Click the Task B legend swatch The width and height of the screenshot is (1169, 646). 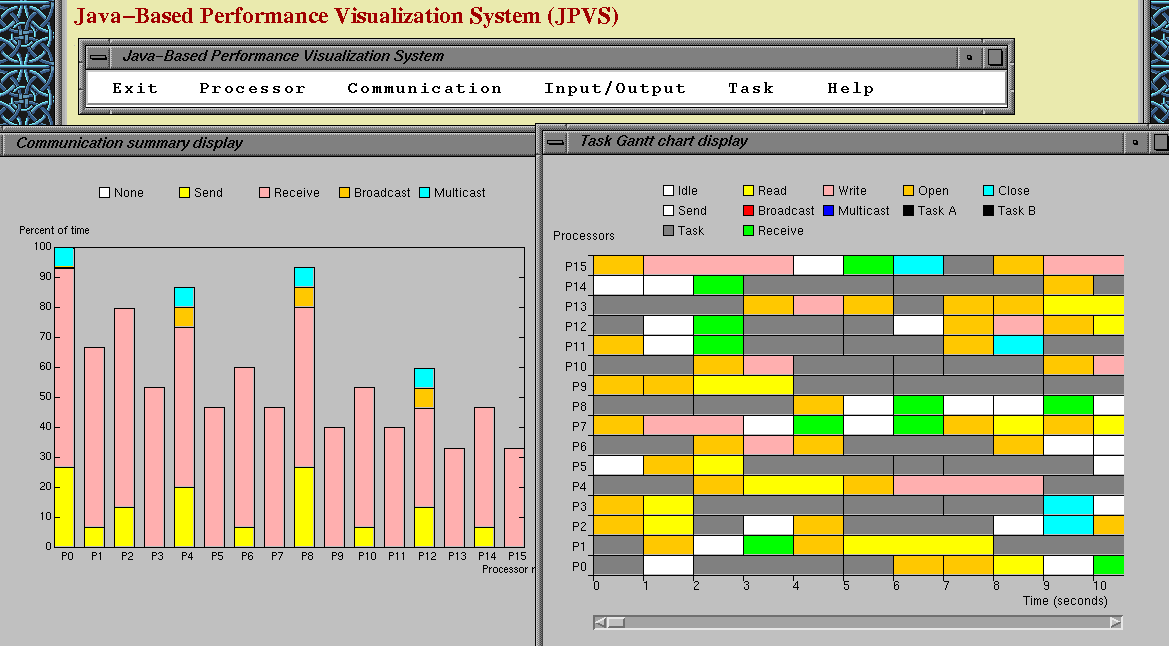[x=989, y=211]
